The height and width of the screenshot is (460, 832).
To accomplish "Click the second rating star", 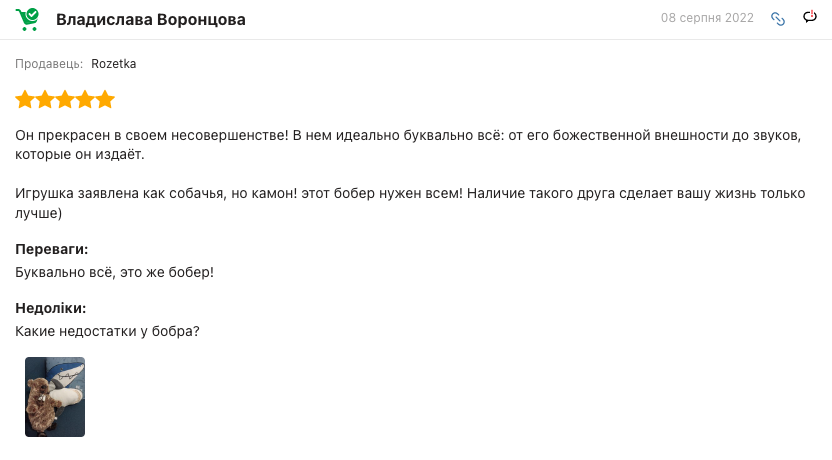I will point(45,99).
